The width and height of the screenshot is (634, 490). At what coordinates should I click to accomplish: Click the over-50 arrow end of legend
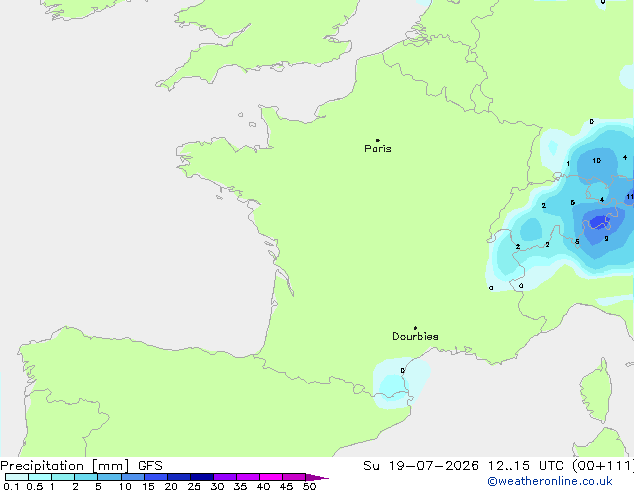(317, 477)
